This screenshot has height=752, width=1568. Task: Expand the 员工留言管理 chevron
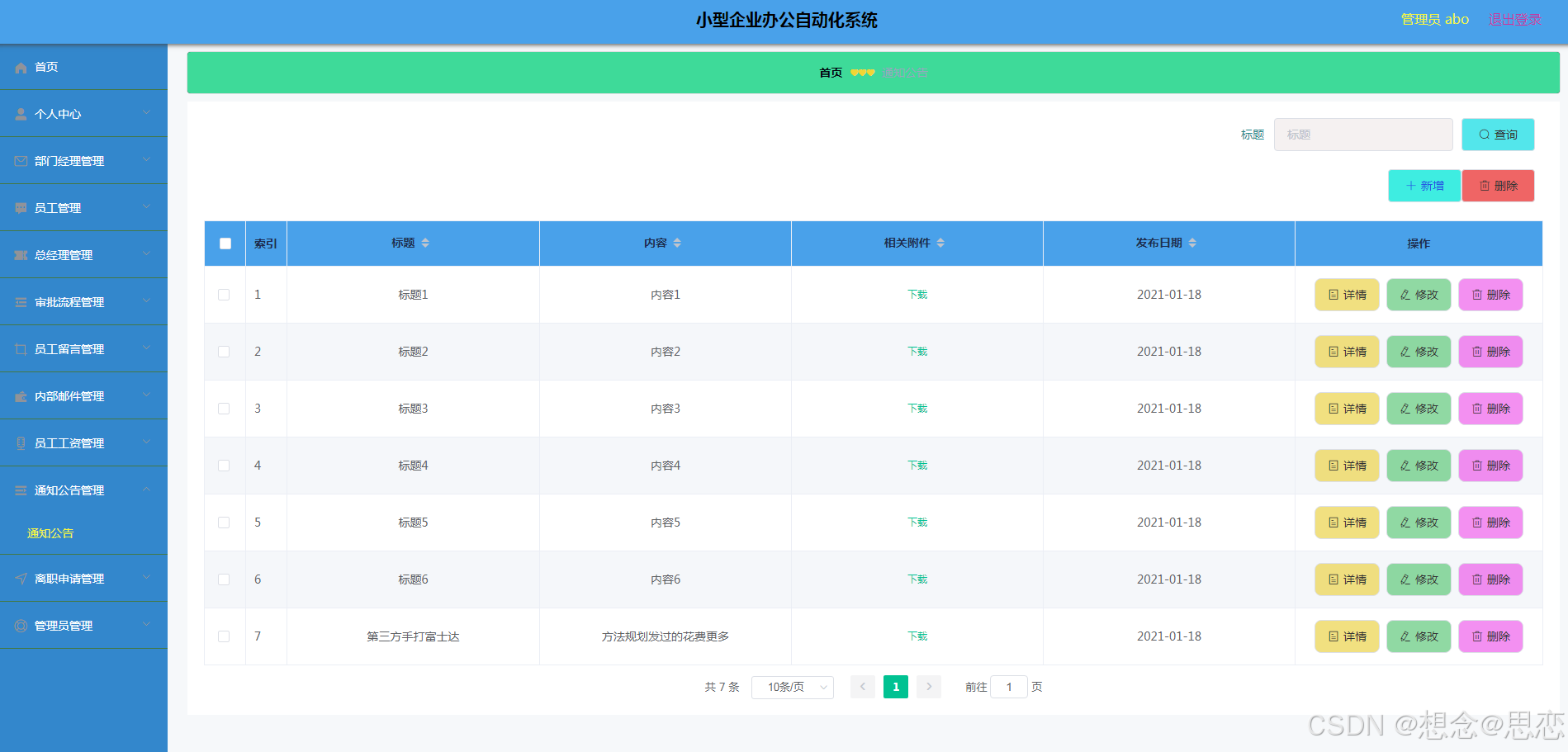tap(146, 348)
